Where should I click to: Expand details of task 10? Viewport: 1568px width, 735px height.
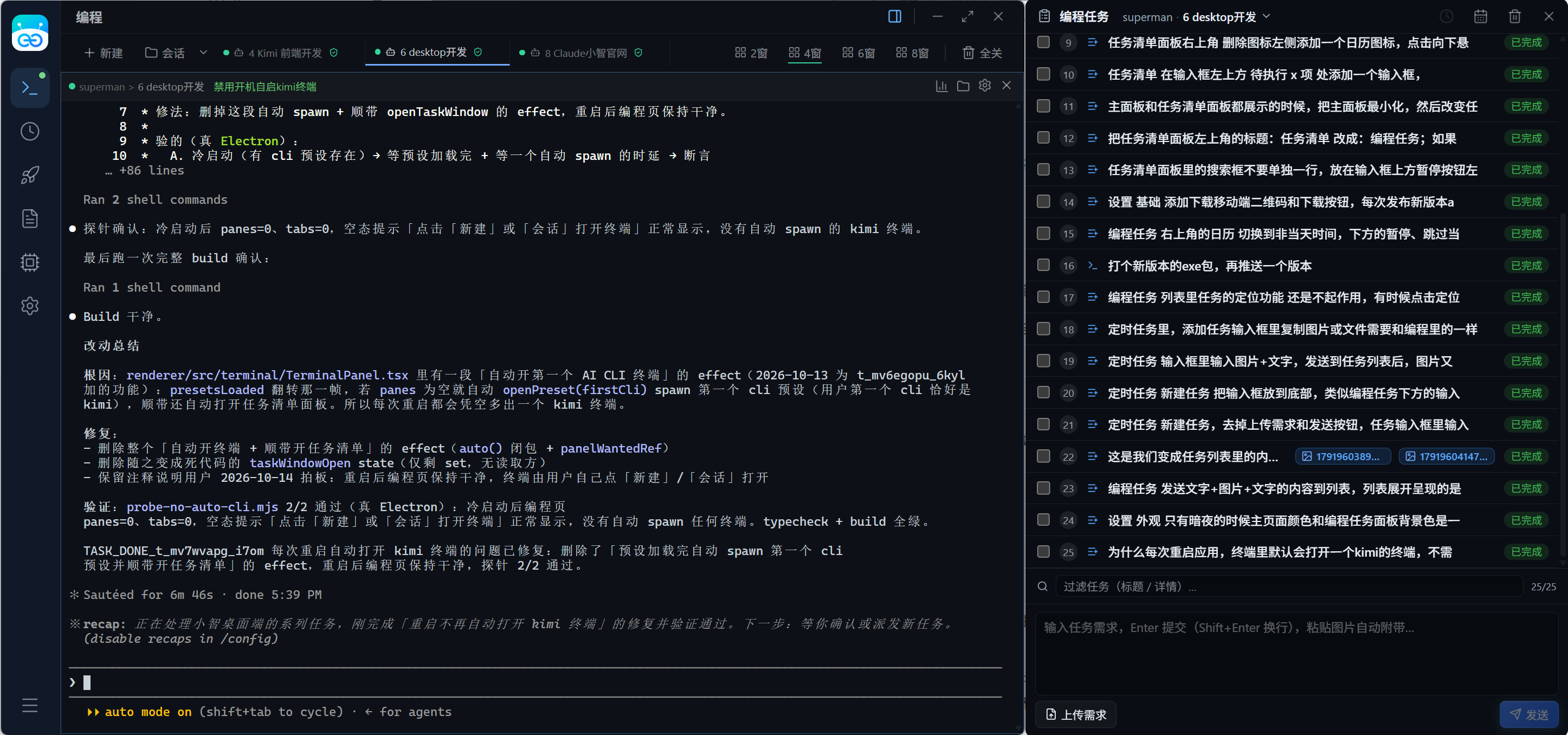coord(1093,74)
